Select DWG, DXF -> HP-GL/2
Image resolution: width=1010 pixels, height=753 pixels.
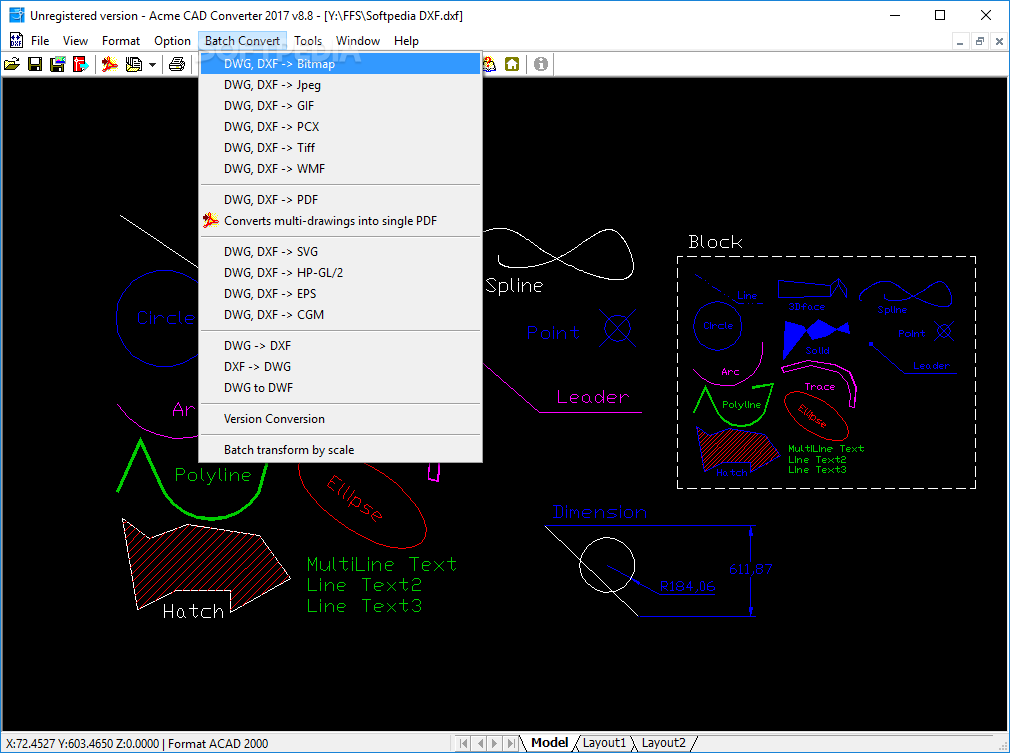(341, 272)
